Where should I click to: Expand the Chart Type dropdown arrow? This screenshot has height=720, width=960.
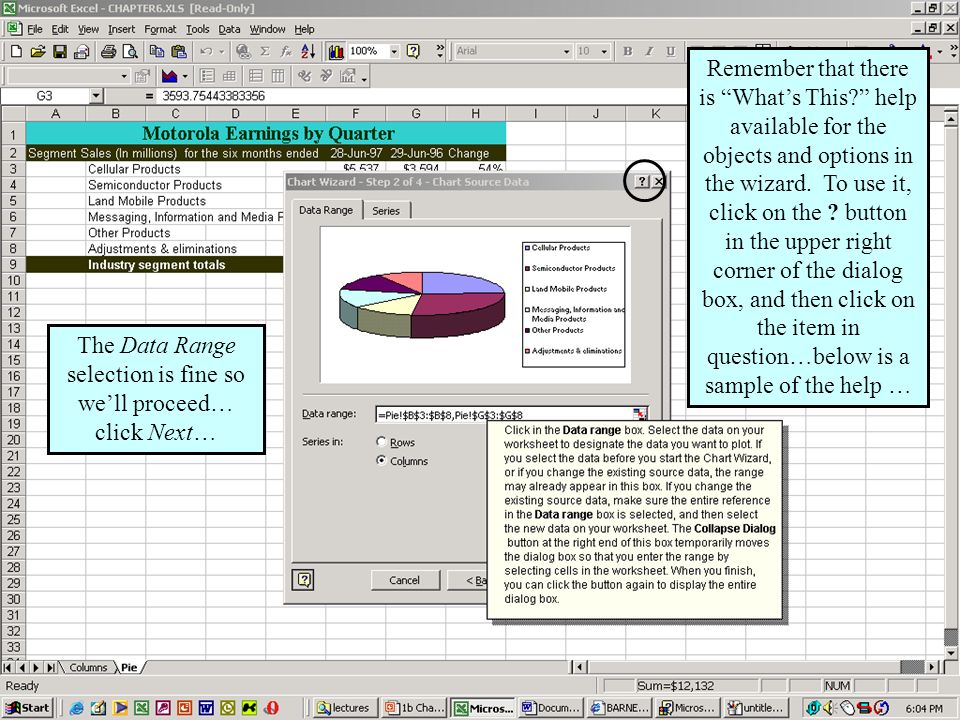(x=185, y=77)
